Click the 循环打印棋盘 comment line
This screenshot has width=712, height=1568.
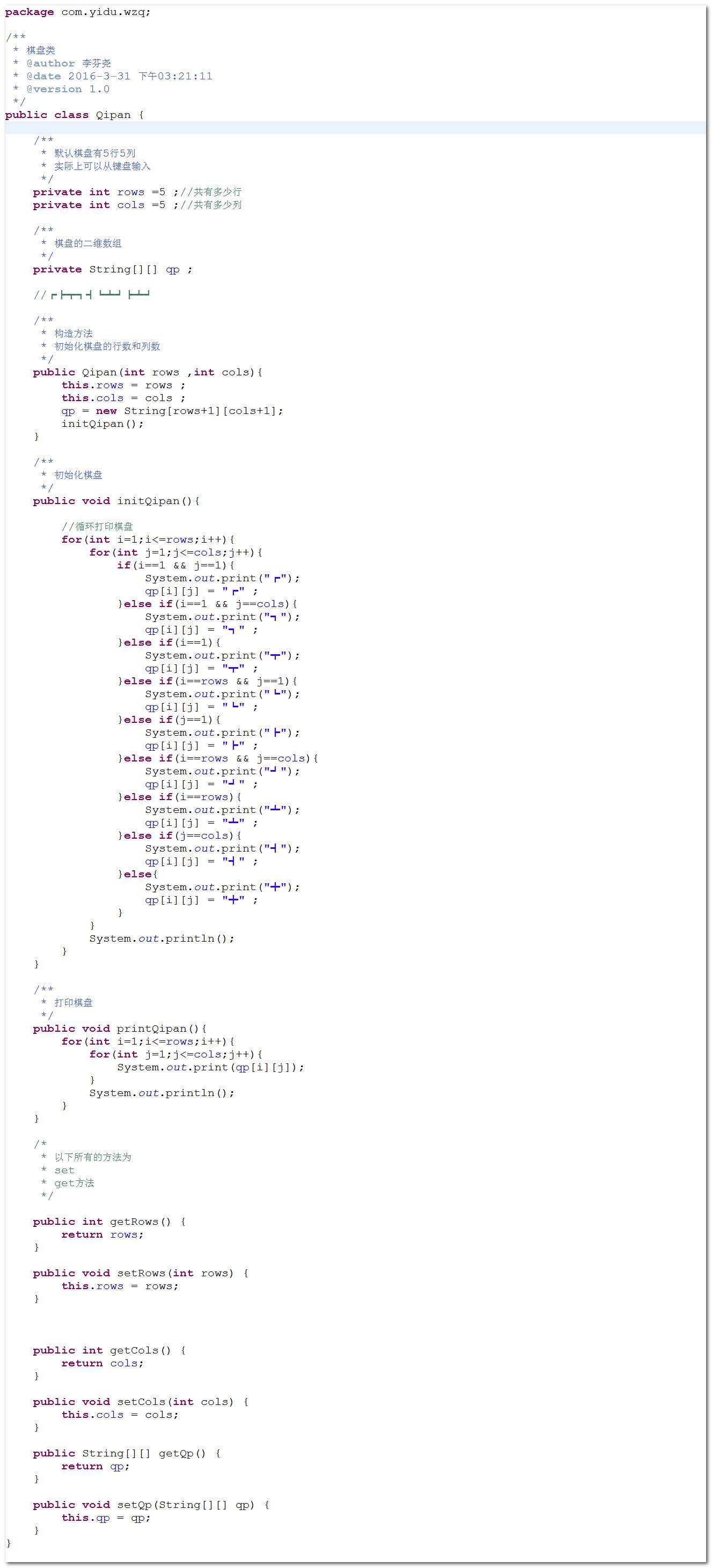tap(98, 527)
